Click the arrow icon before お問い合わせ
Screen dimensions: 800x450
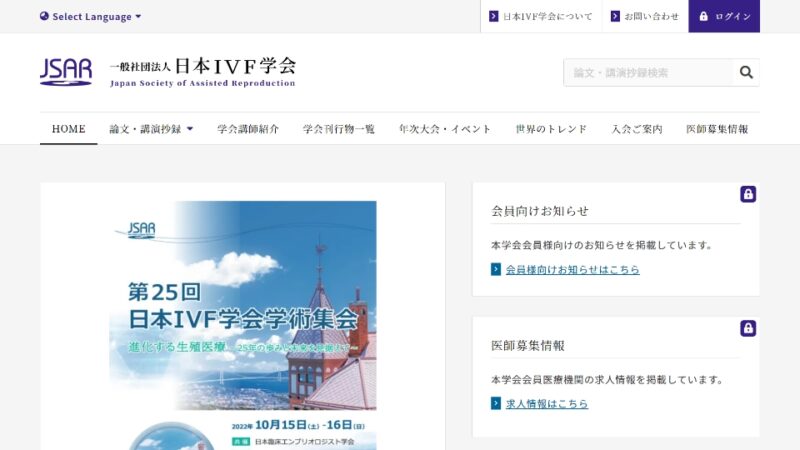click(x=615, y=16)
